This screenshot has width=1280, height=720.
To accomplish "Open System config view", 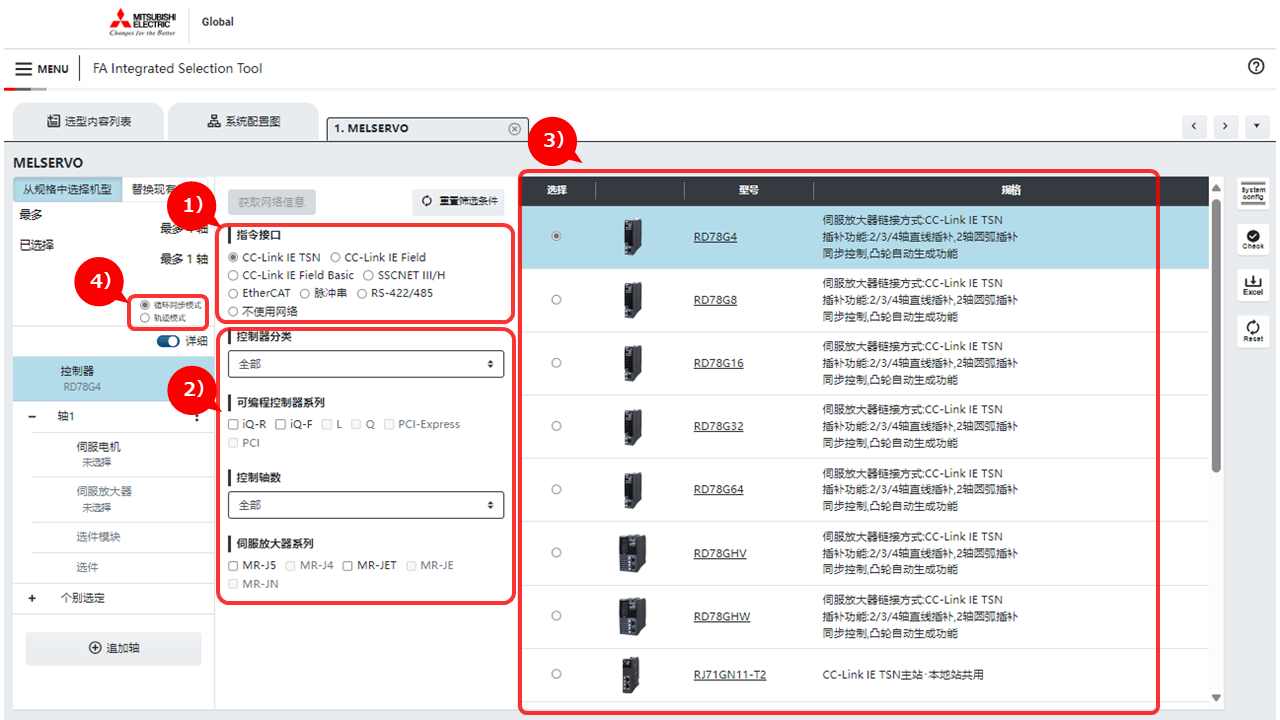I will (1253, 193).
